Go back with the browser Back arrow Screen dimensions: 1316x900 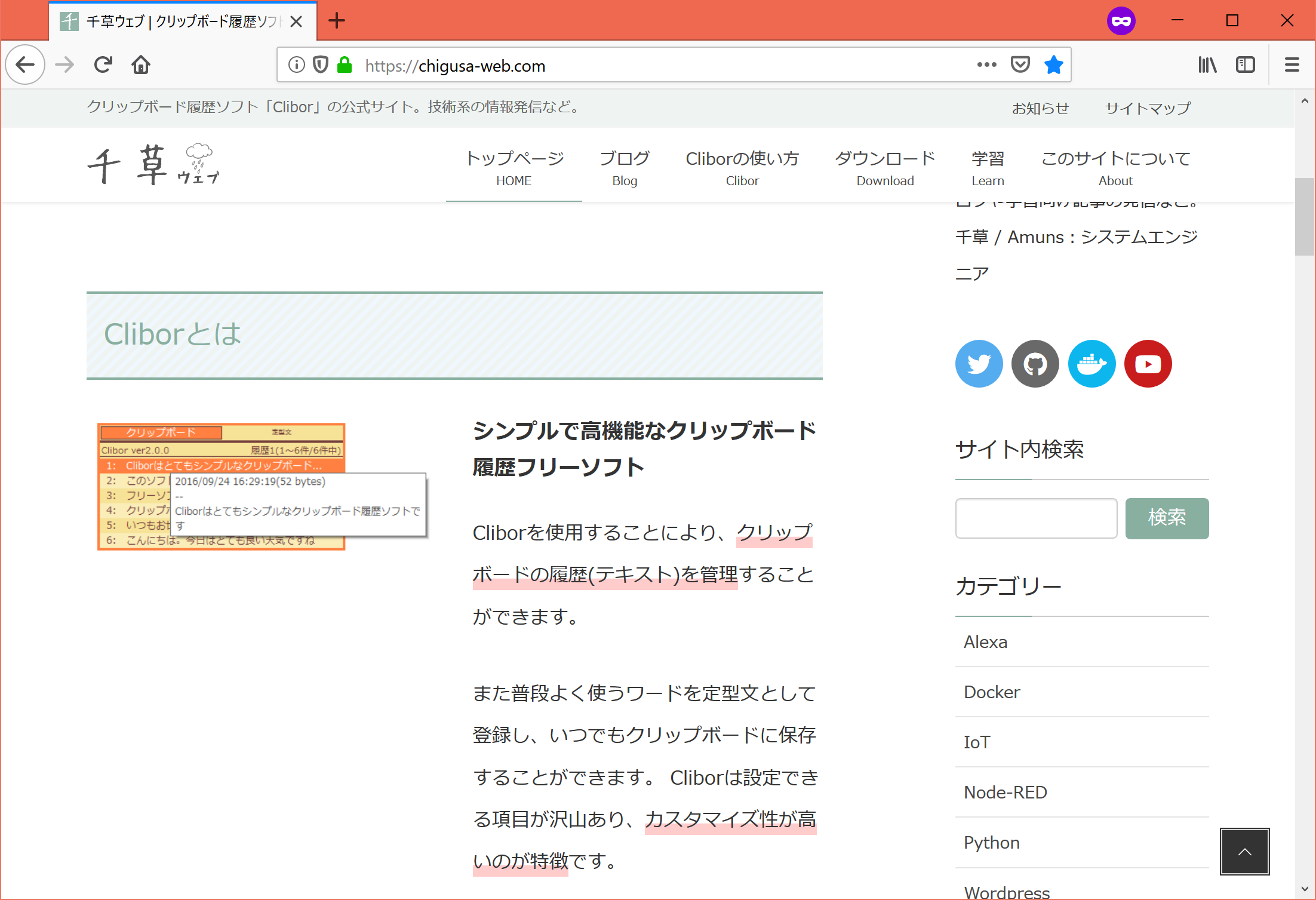tap(25, 64)
